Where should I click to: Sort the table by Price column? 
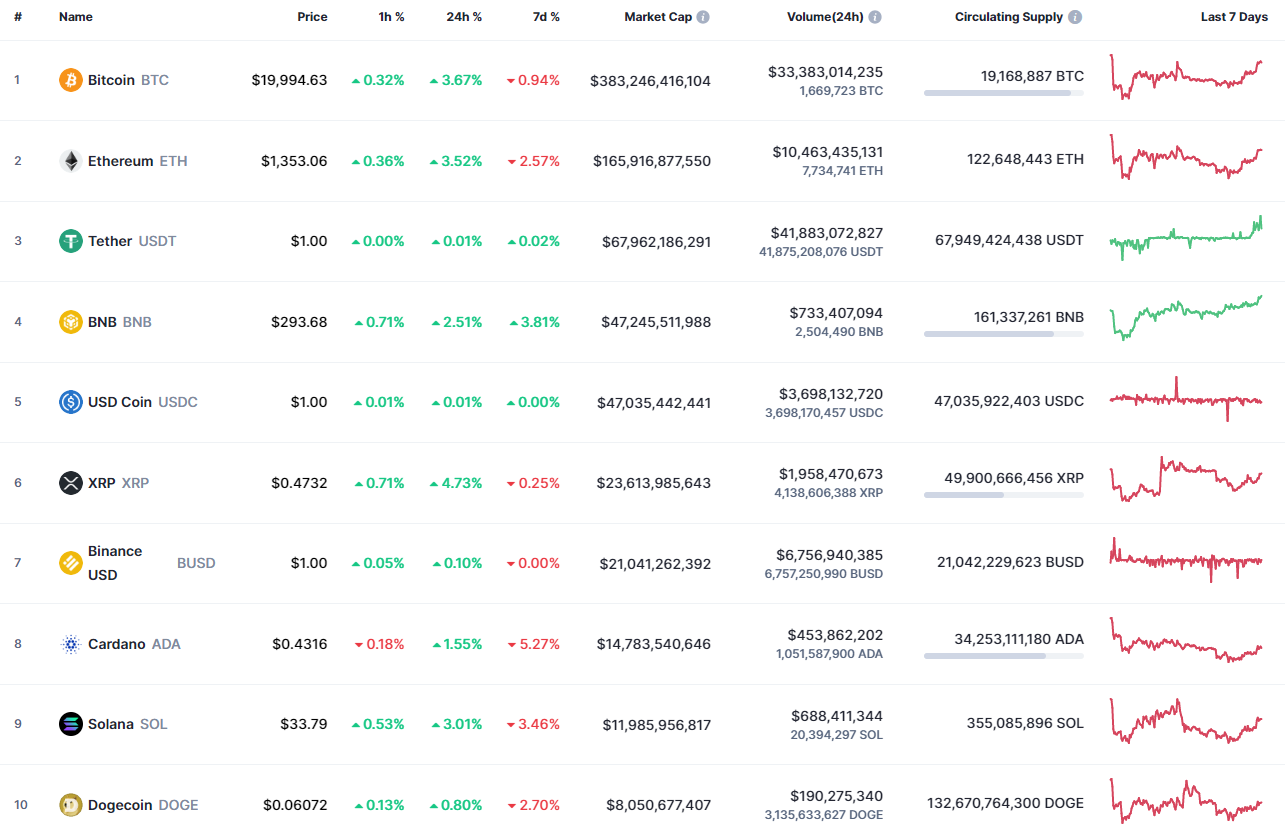point(312,16)
